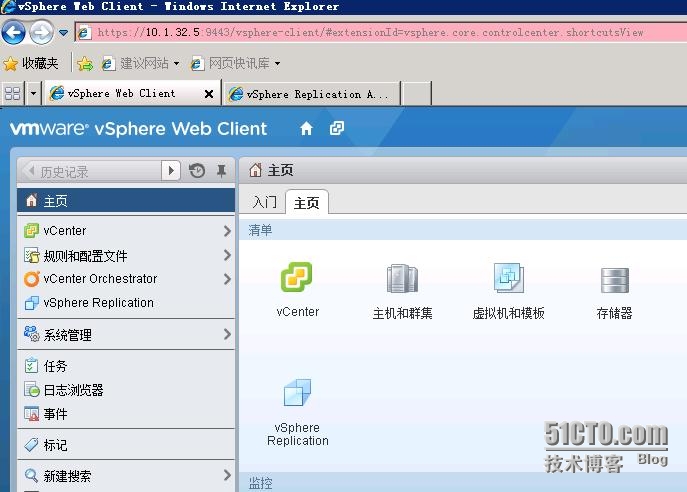Expand the 建议网站 dropdown arrow
Image resolution: width=687 pixels, height=492 pixels.
click(x=176, y=64)
